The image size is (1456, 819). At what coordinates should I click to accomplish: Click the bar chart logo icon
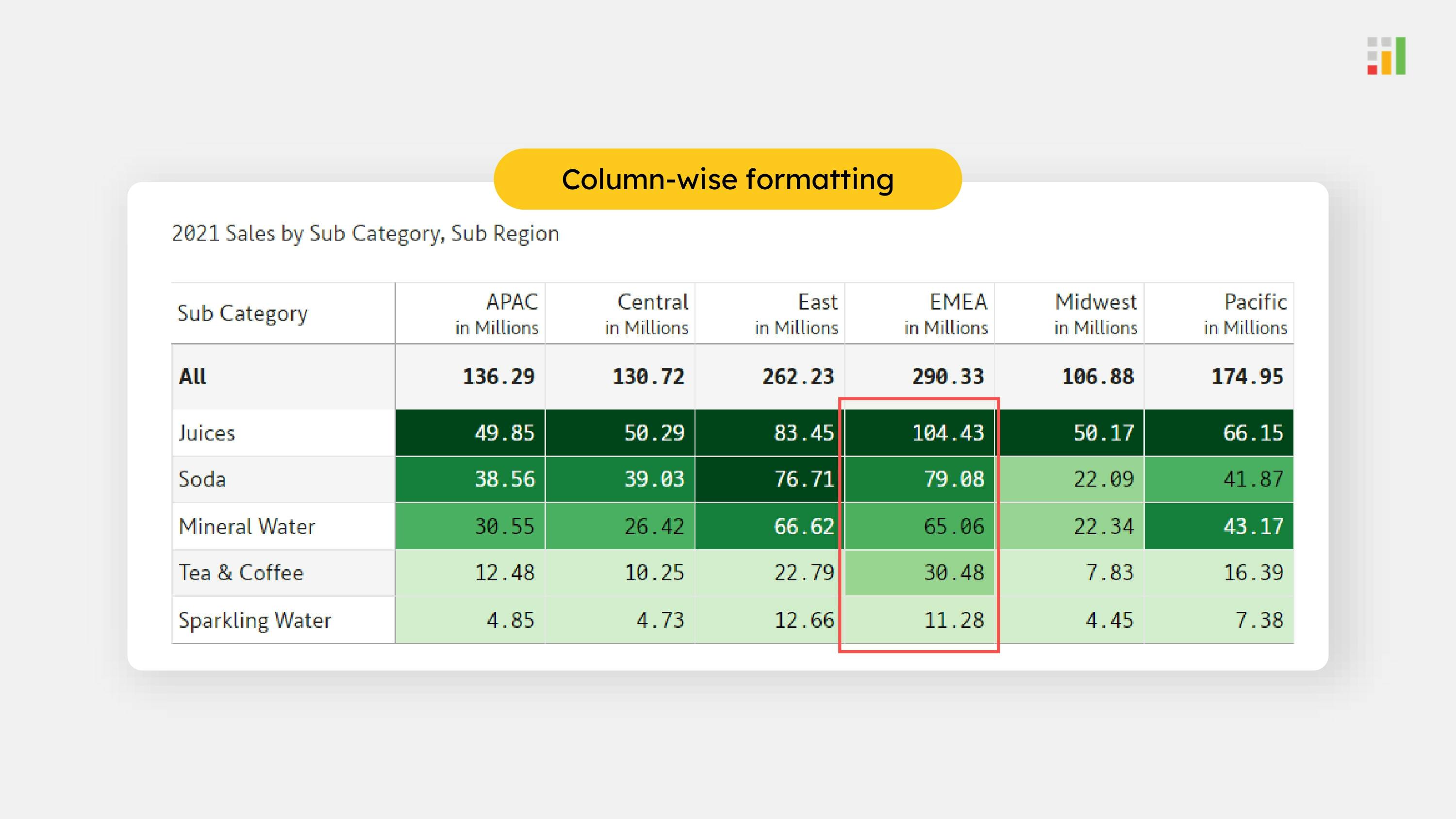pos(1386,56)
